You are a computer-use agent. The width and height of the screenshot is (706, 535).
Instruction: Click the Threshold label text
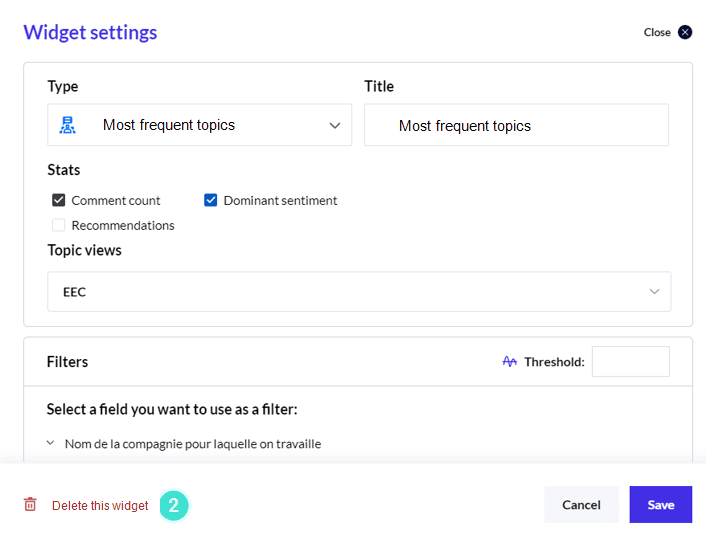click(554, 362)
